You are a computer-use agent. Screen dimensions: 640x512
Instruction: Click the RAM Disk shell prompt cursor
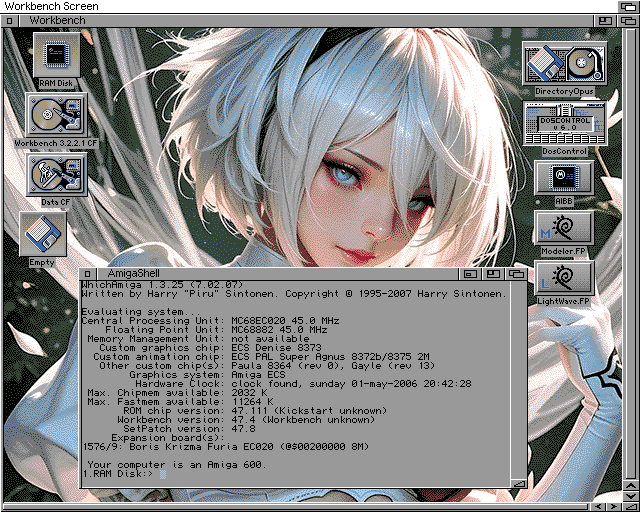coord(162,474)
